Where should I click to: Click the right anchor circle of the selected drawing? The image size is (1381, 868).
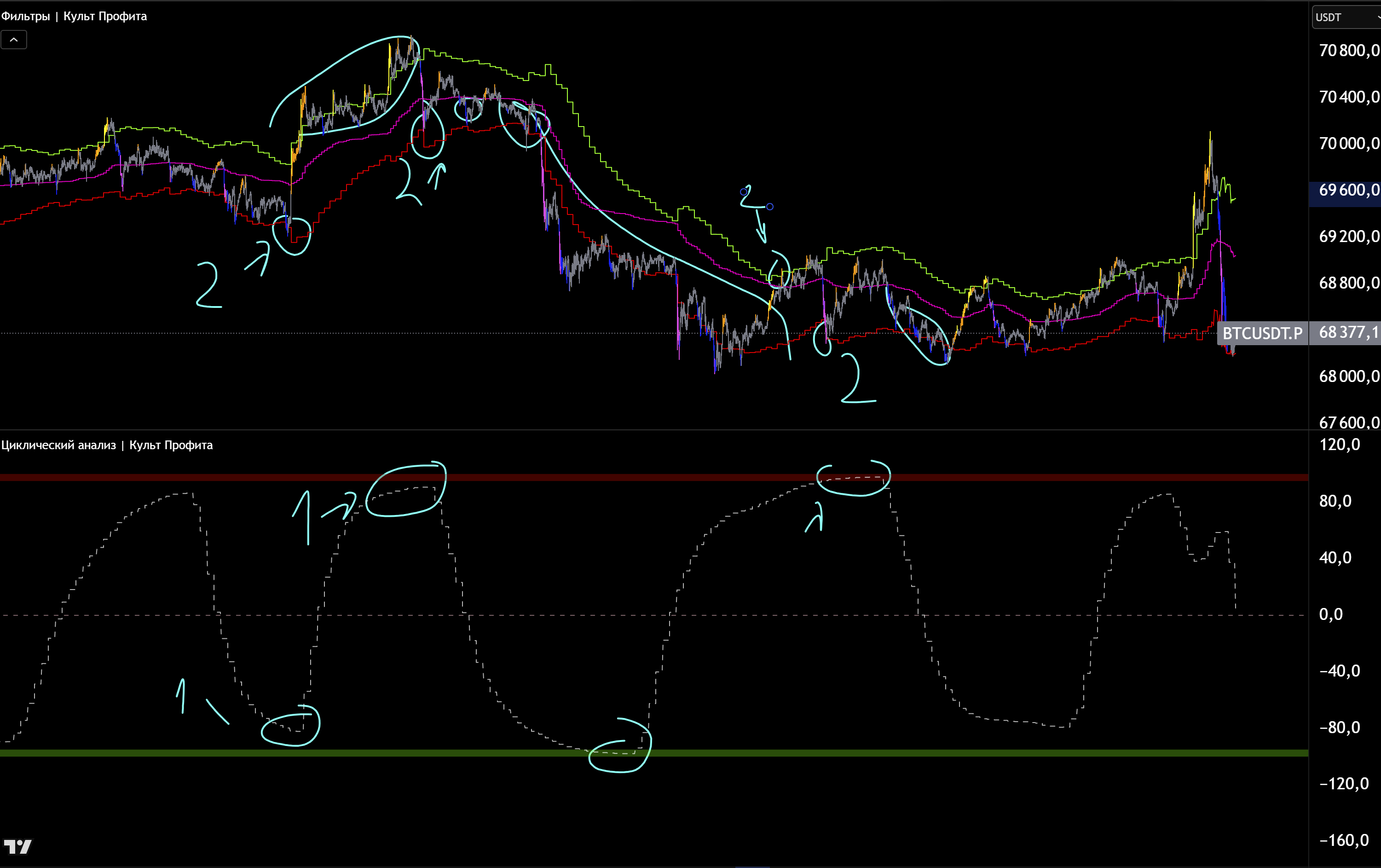click(x=769, y=207)
